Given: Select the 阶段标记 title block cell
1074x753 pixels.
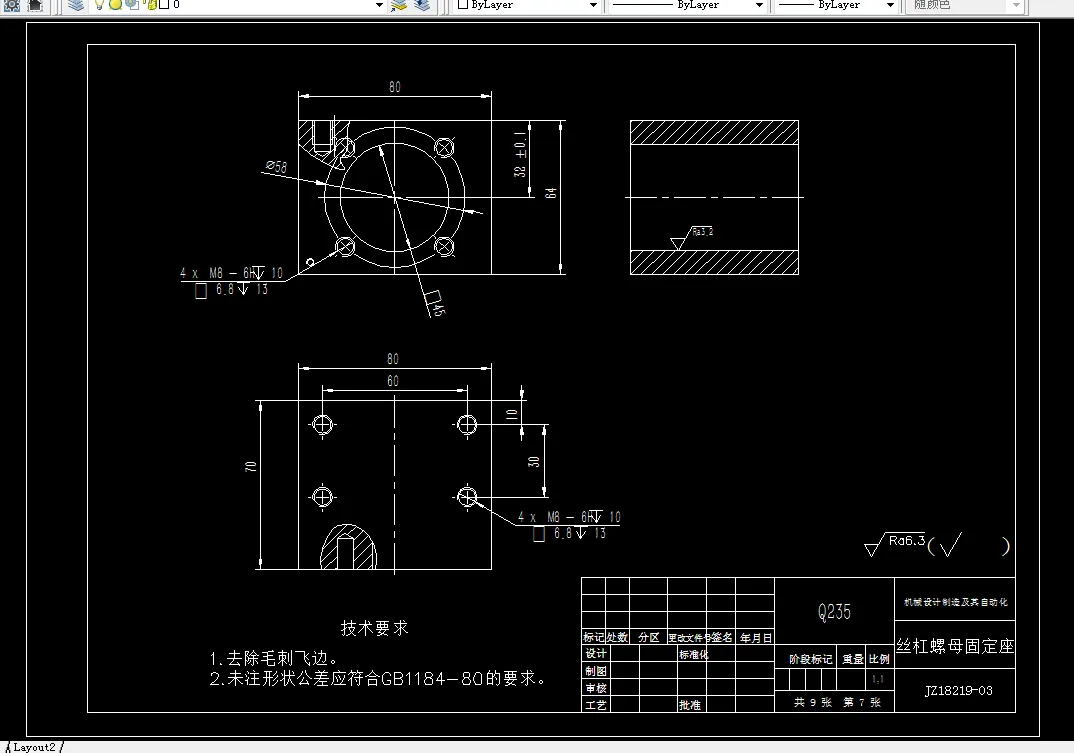Looking at the screenshot, I should 810,659.
